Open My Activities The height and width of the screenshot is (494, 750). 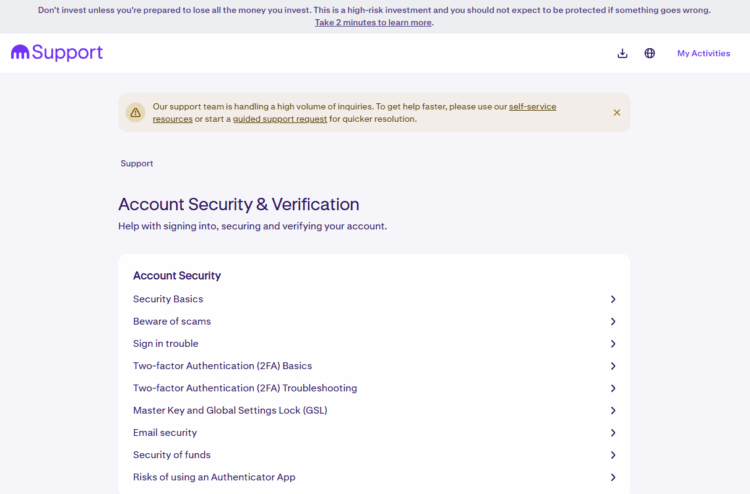[703, 53]
